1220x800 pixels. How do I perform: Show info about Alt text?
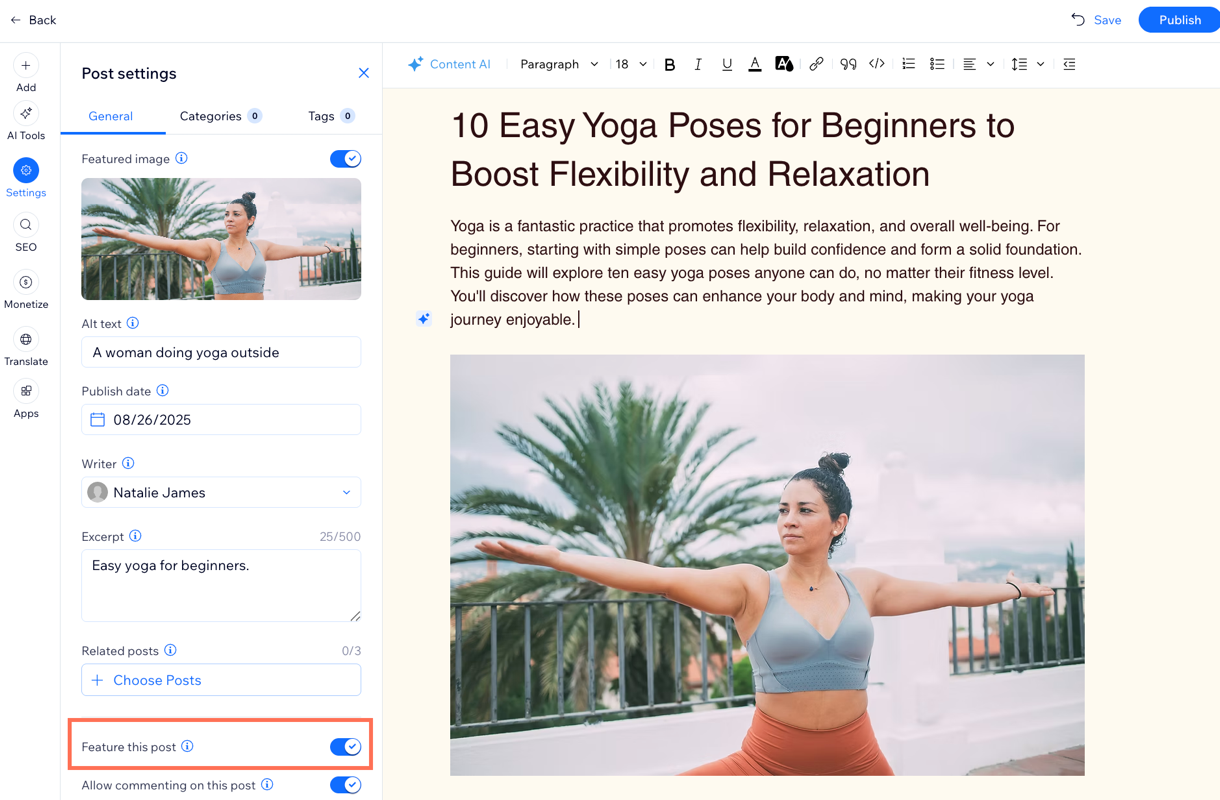tap(133, 323)
